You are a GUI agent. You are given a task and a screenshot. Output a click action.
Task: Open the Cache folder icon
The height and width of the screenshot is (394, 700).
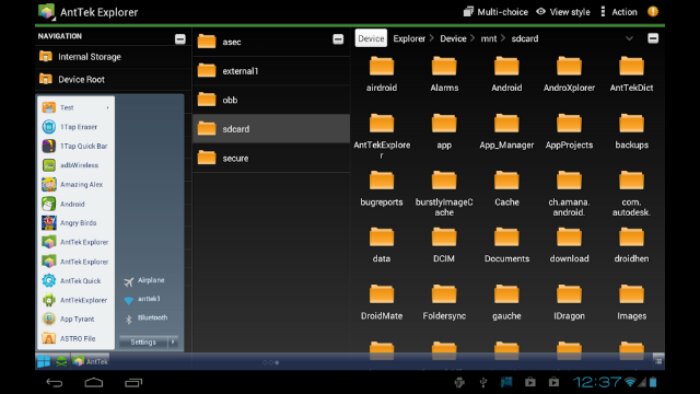pyautogui.click(x=507, y=180)
